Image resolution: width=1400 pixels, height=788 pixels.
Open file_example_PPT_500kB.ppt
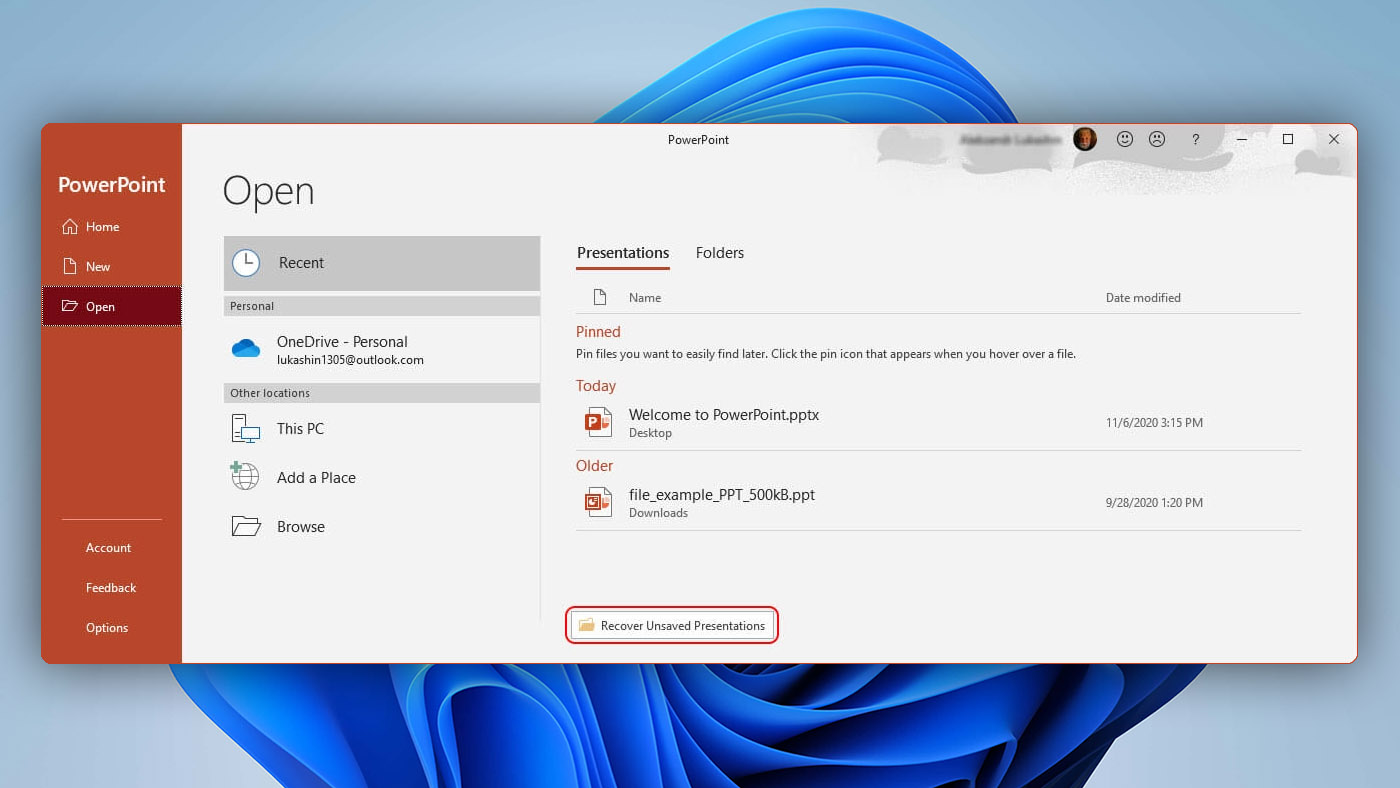coord(938,503)
